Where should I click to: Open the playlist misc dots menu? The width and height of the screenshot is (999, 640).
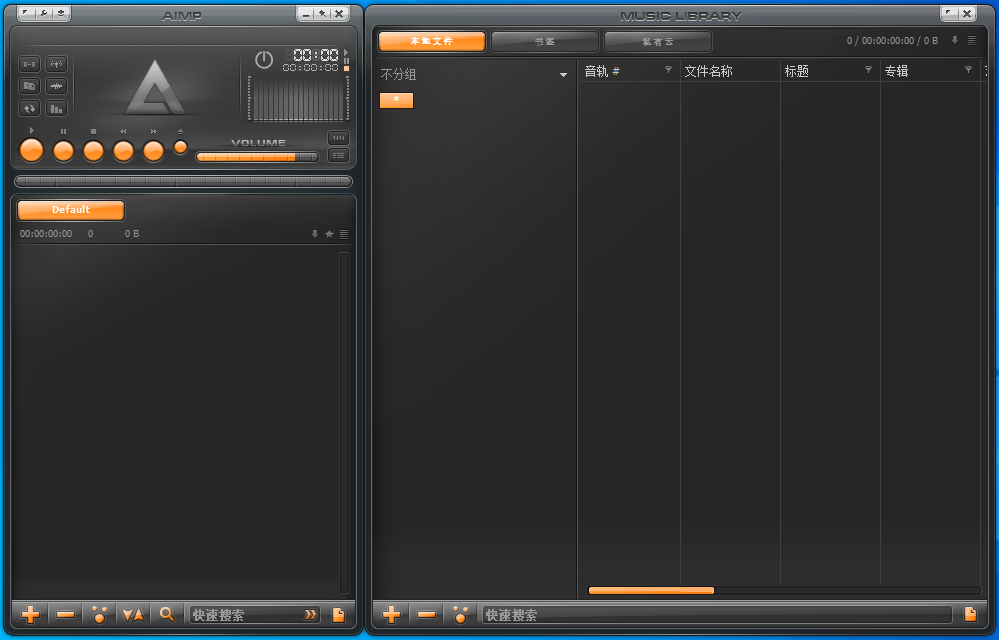pyautogui.click(x=99, y=615)
